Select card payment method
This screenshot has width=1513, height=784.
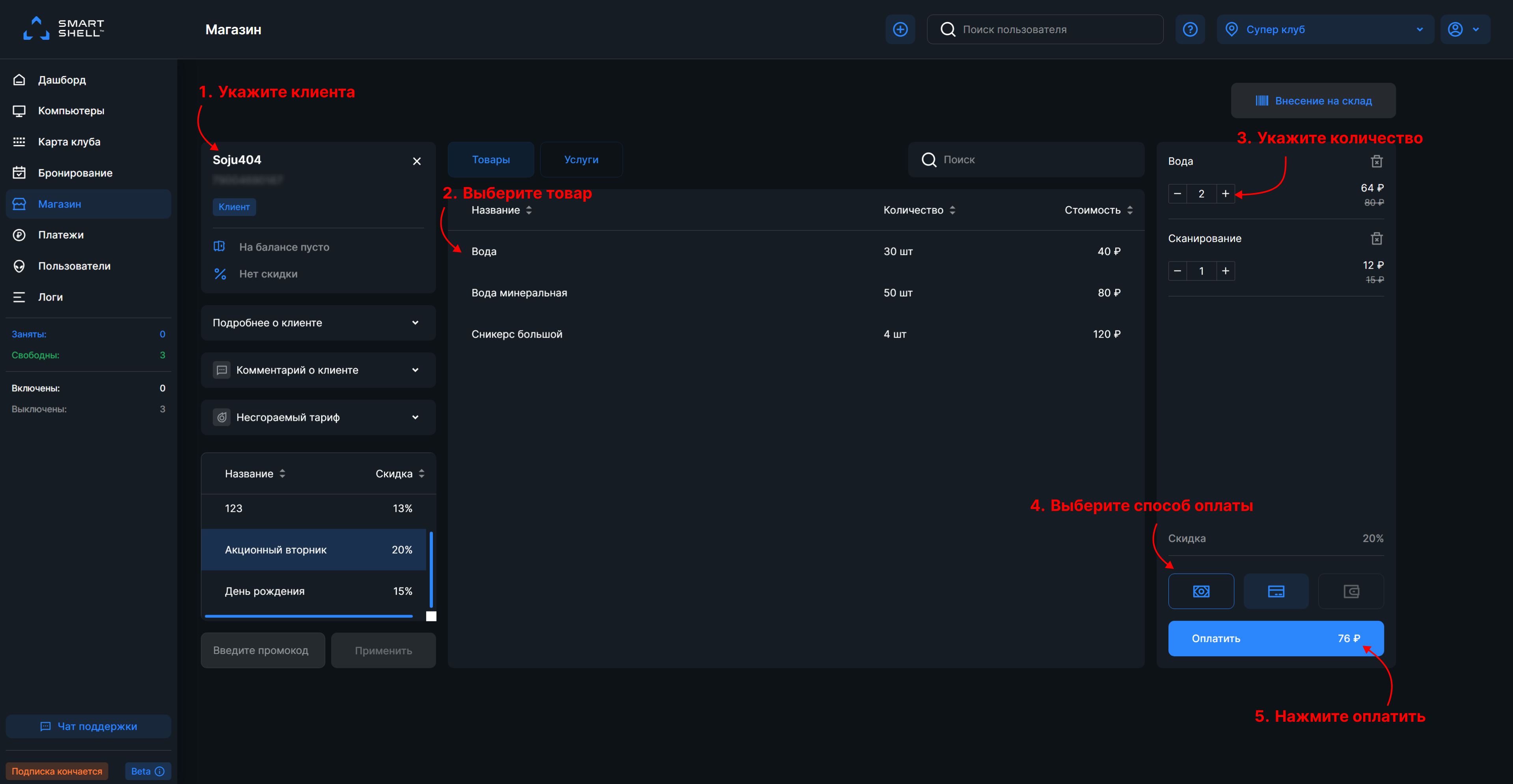tap(1276, 591)
